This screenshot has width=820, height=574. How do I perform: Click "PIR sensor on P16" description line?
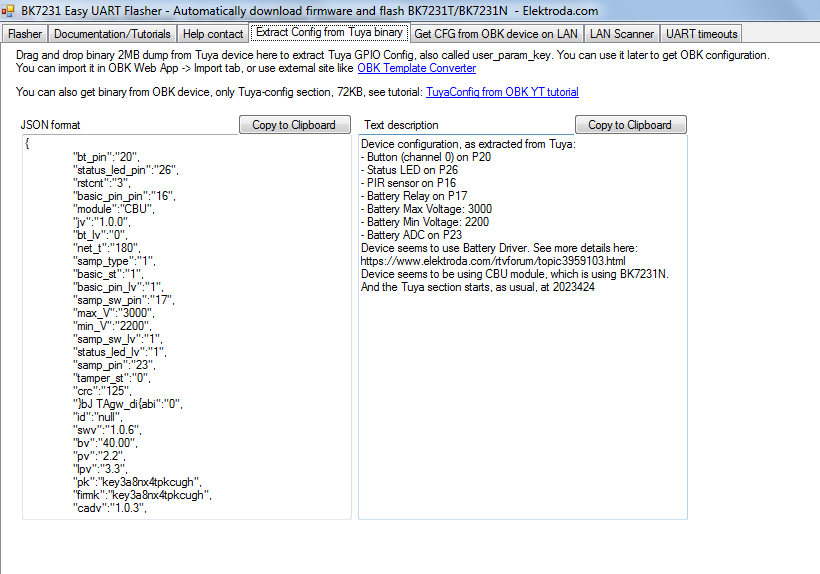(408, 183)
